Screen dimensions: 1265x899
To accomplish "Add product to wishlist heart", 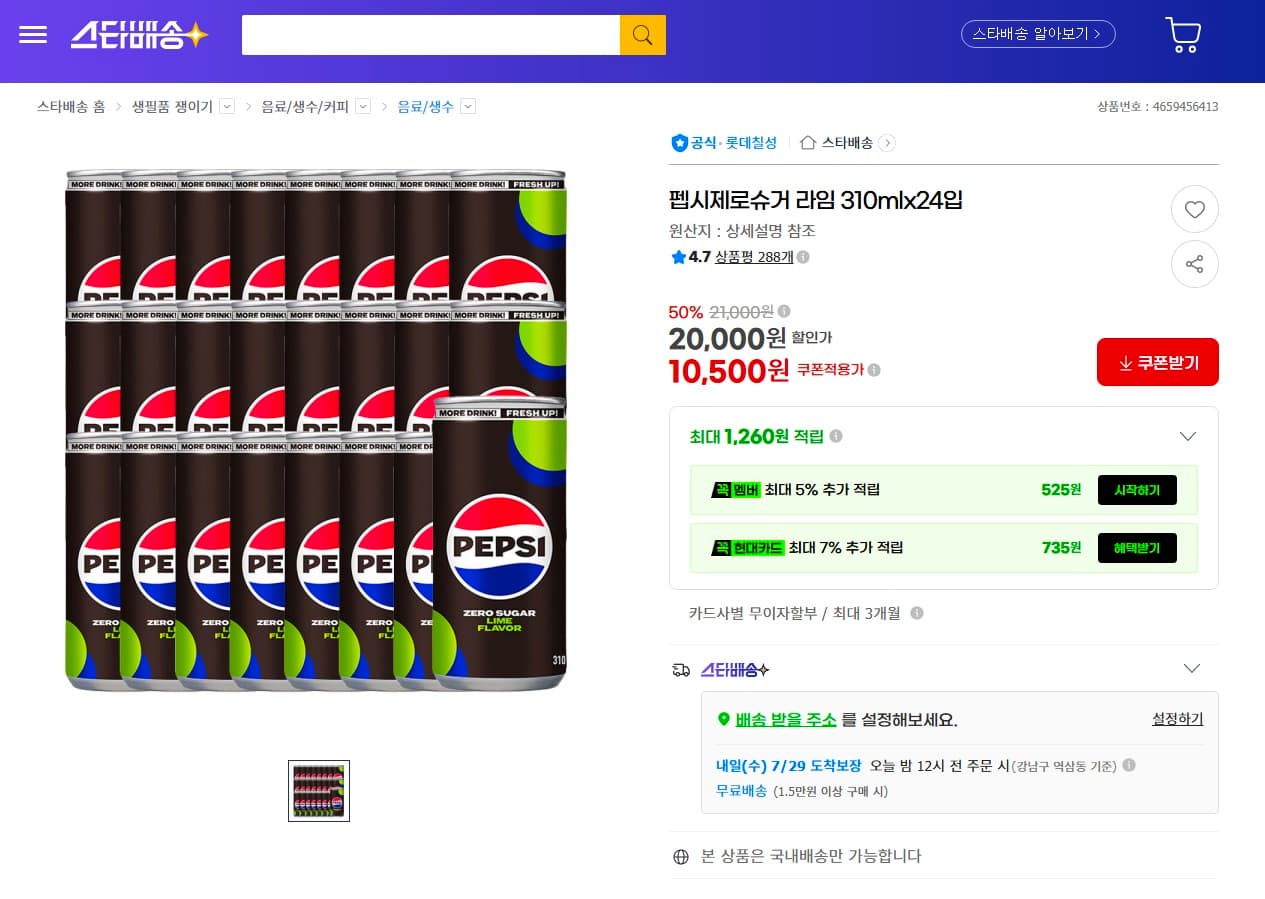I will (1194, 209).
